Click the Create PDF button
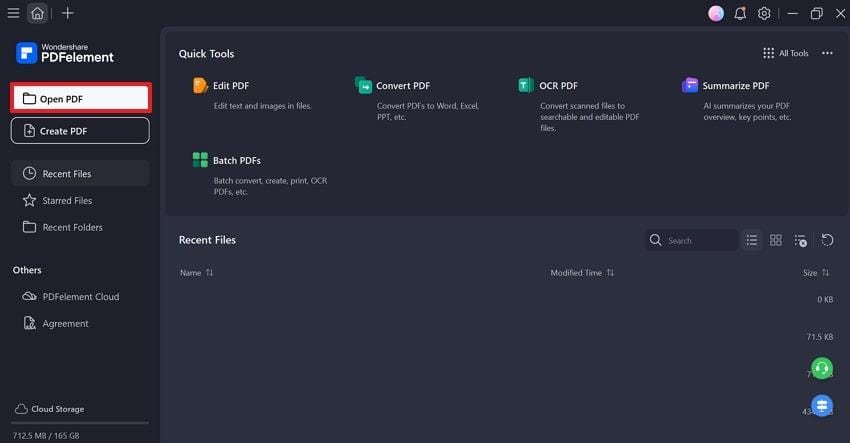This screenshot has width=850, height=443. click(x=80, y=131)
